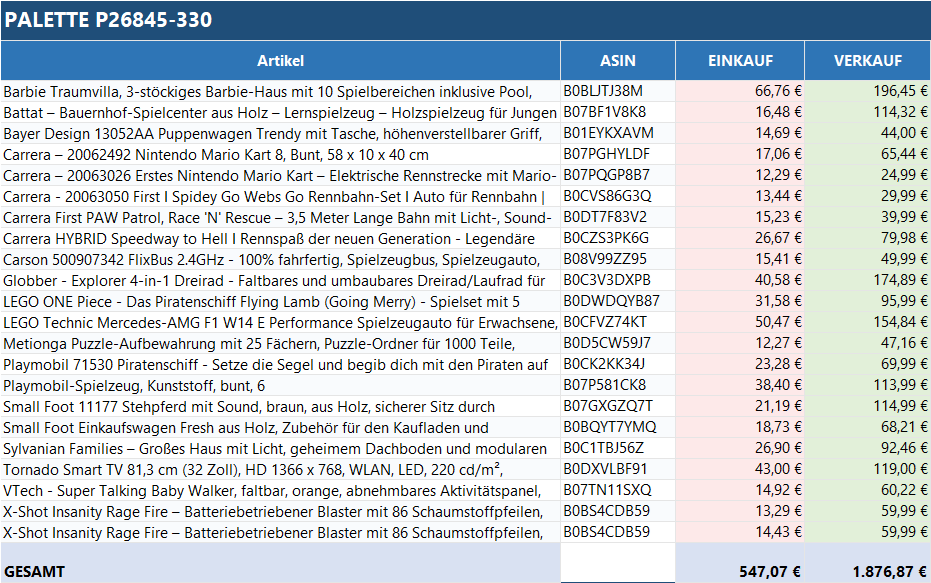Screen dimensions: 931x583
Task: Click the Carrera HYBRID Speedway to Hell row
Action: coord(280,238)
